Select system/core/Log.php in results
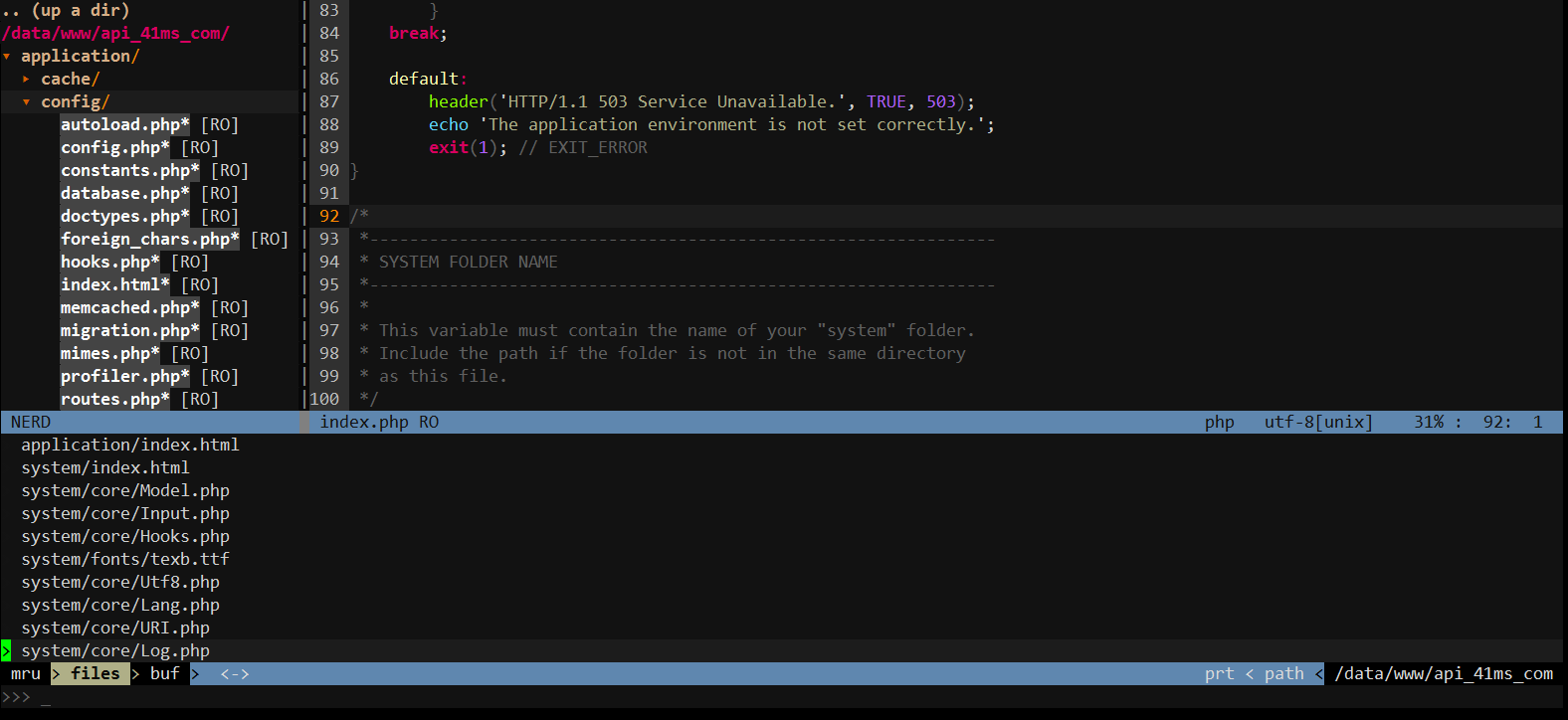 click(x=115, y=651)
